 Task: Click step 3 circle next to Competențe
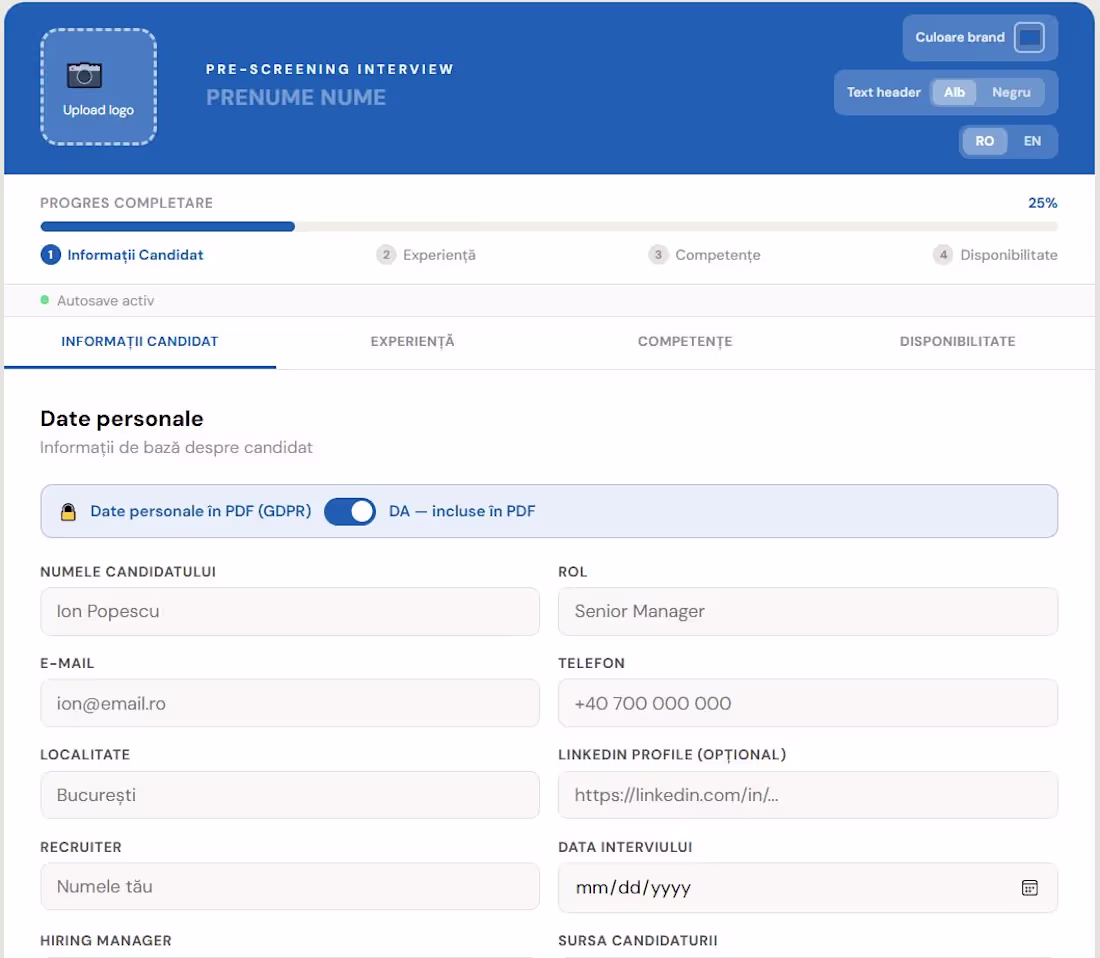(658, 255)
